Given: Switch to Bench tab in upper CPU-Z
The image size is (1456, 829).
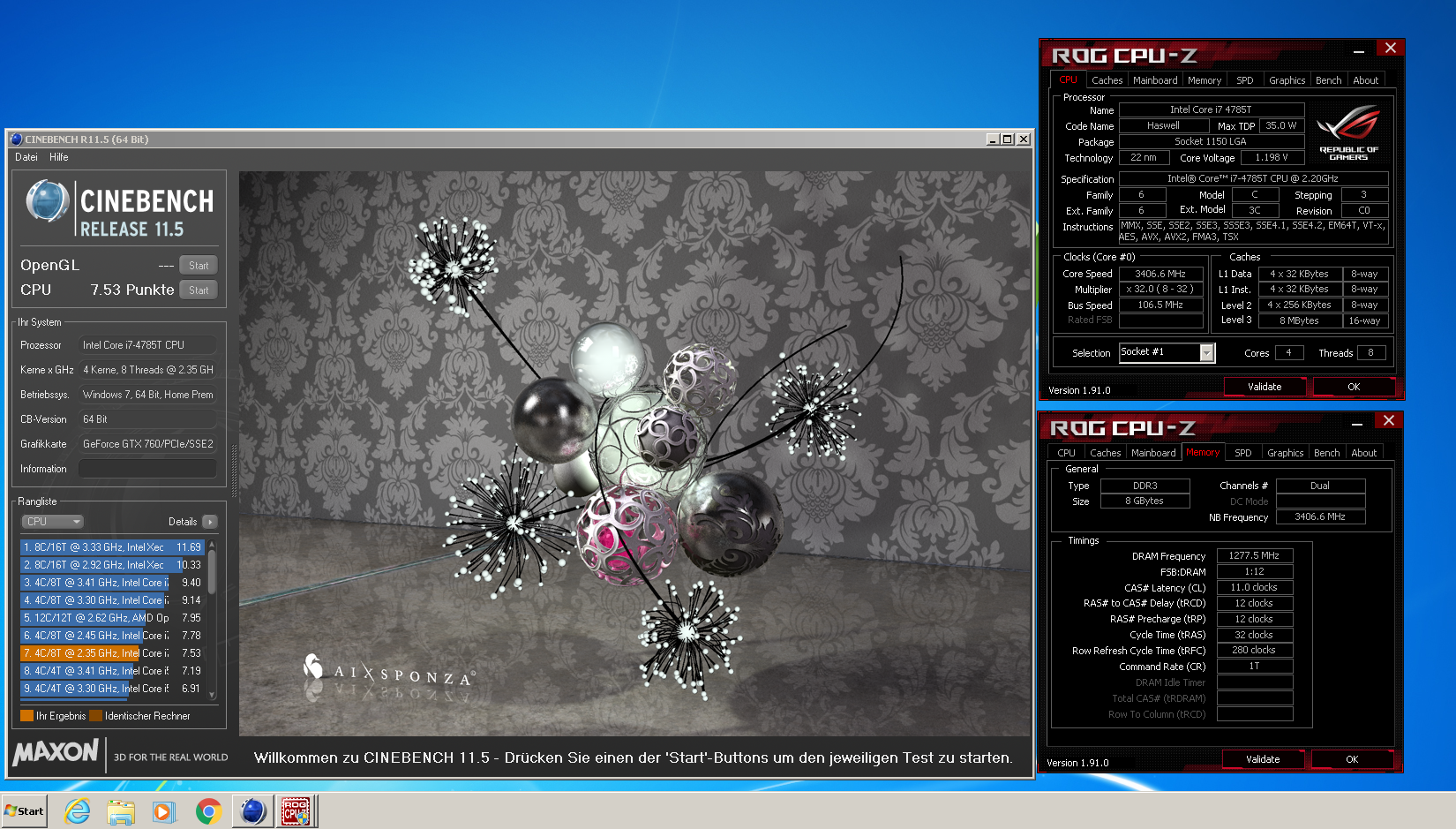Looking at the screenshot, I should [x=1328, y=80].
